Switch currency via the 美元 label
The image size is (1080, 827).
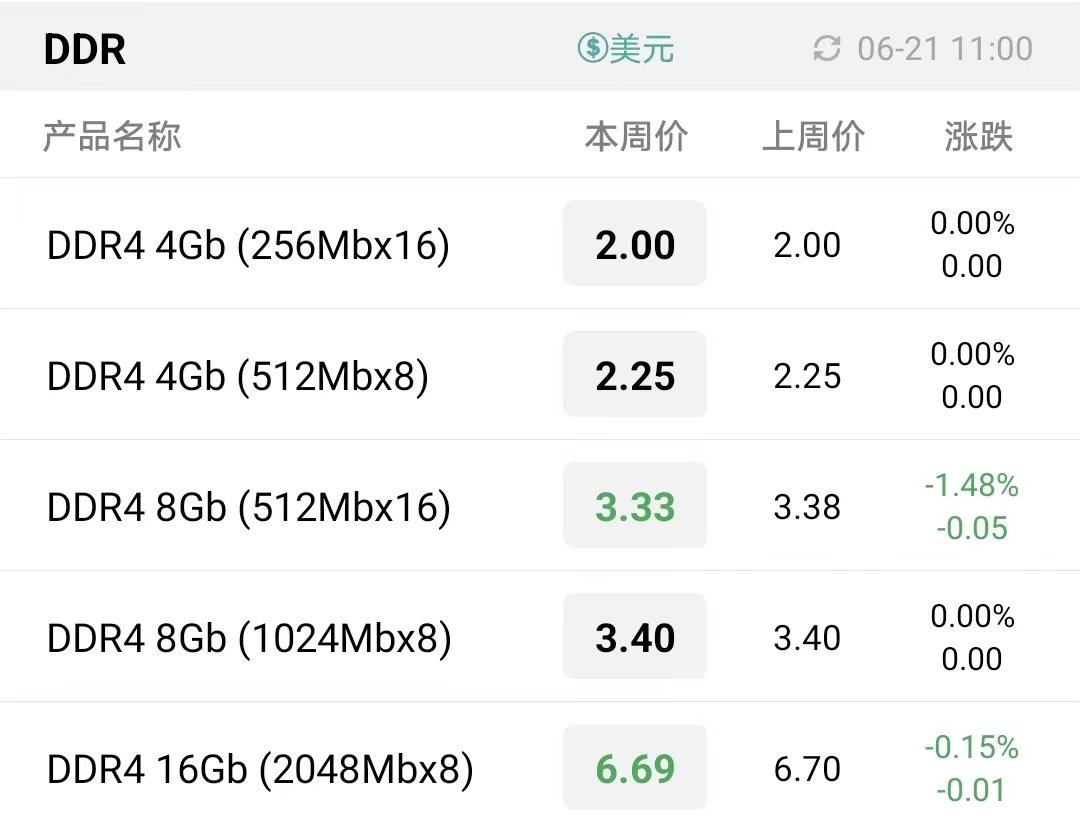coord(641,49)
